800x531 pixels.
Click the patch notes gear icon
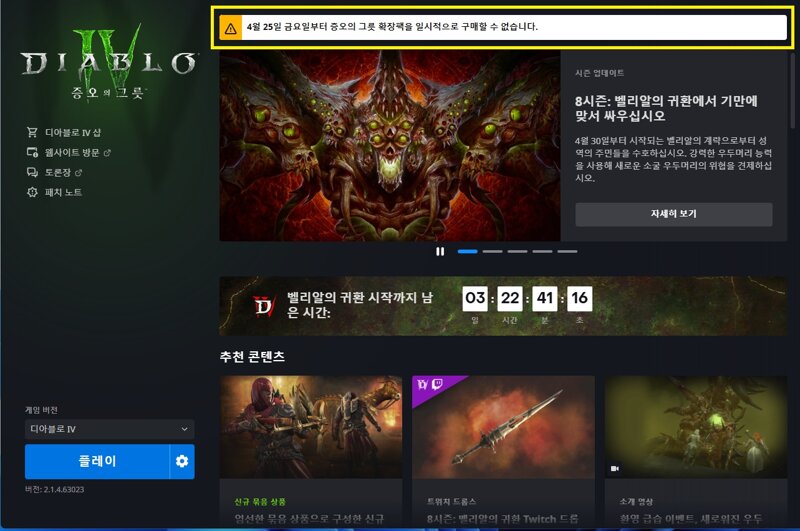pyautogui.click(x=32, y=192)
